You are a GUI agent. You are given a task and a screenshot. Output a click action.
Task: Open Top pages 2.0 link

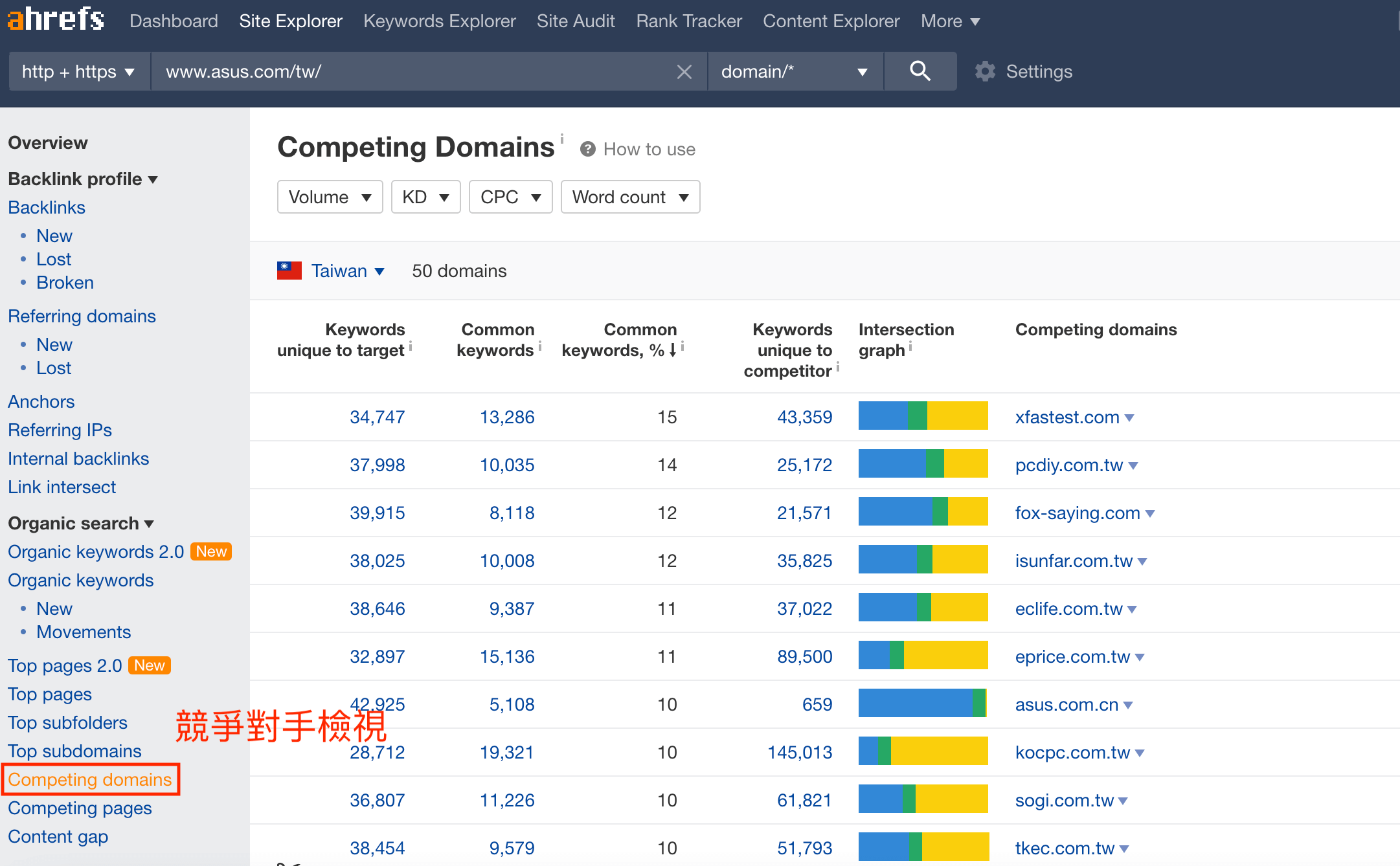click(65, 665)
